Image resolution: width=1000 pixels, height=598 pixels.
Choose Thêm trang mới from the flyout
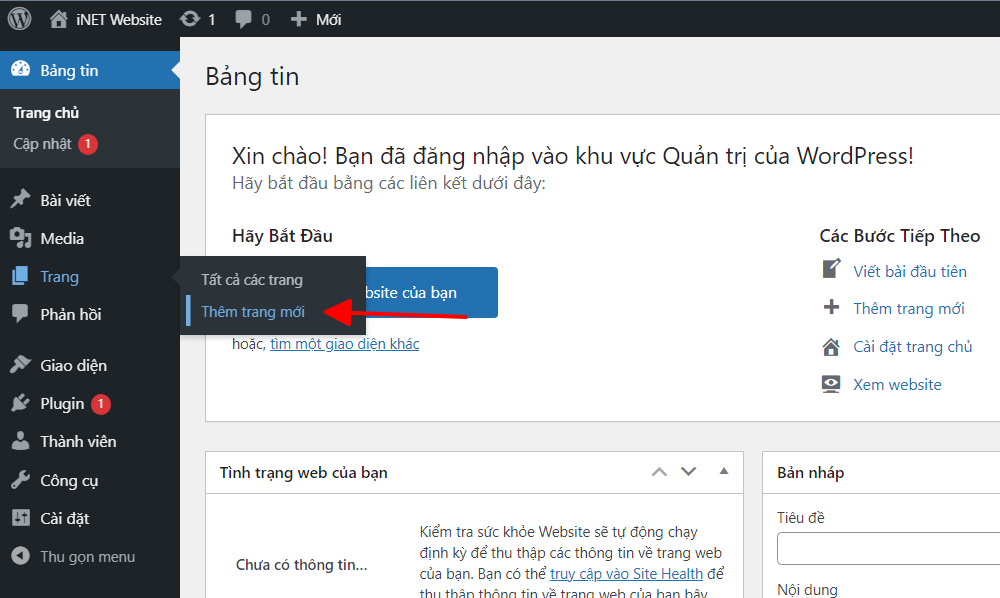pyautogui.click(x=253, y=312)
